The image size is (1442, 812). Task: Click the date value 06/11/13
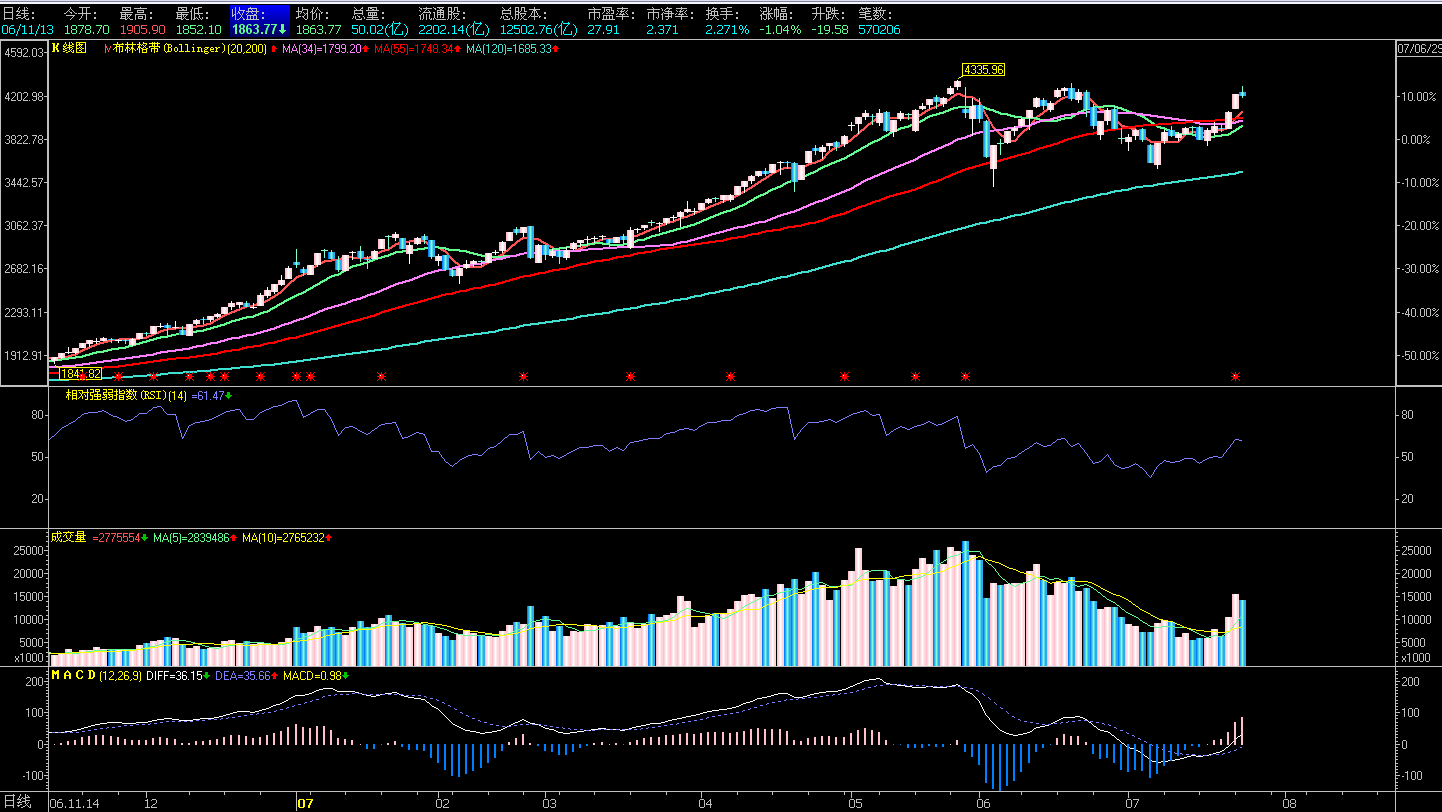27,30
